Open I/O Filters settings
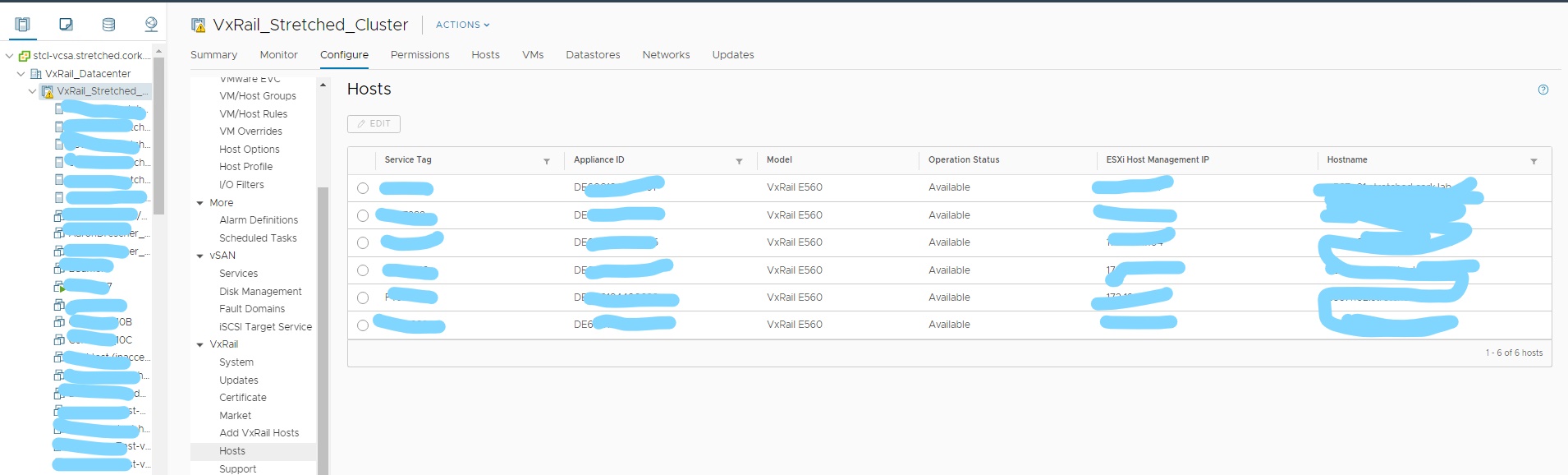 (241, 185)
